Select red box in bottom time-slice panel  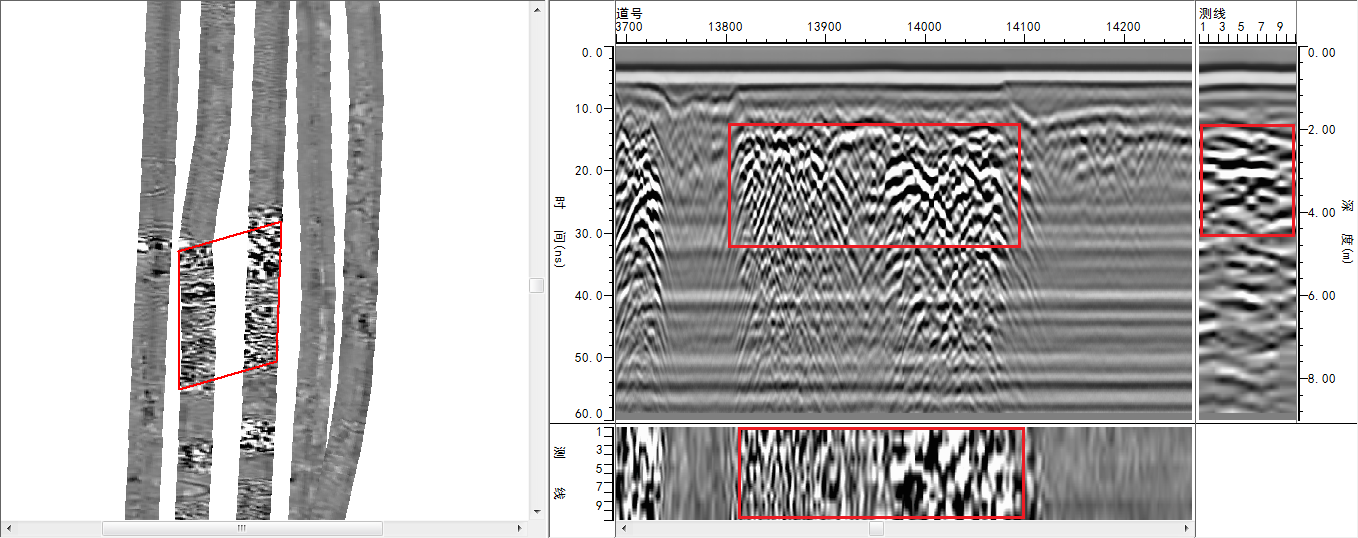point(881,473)
